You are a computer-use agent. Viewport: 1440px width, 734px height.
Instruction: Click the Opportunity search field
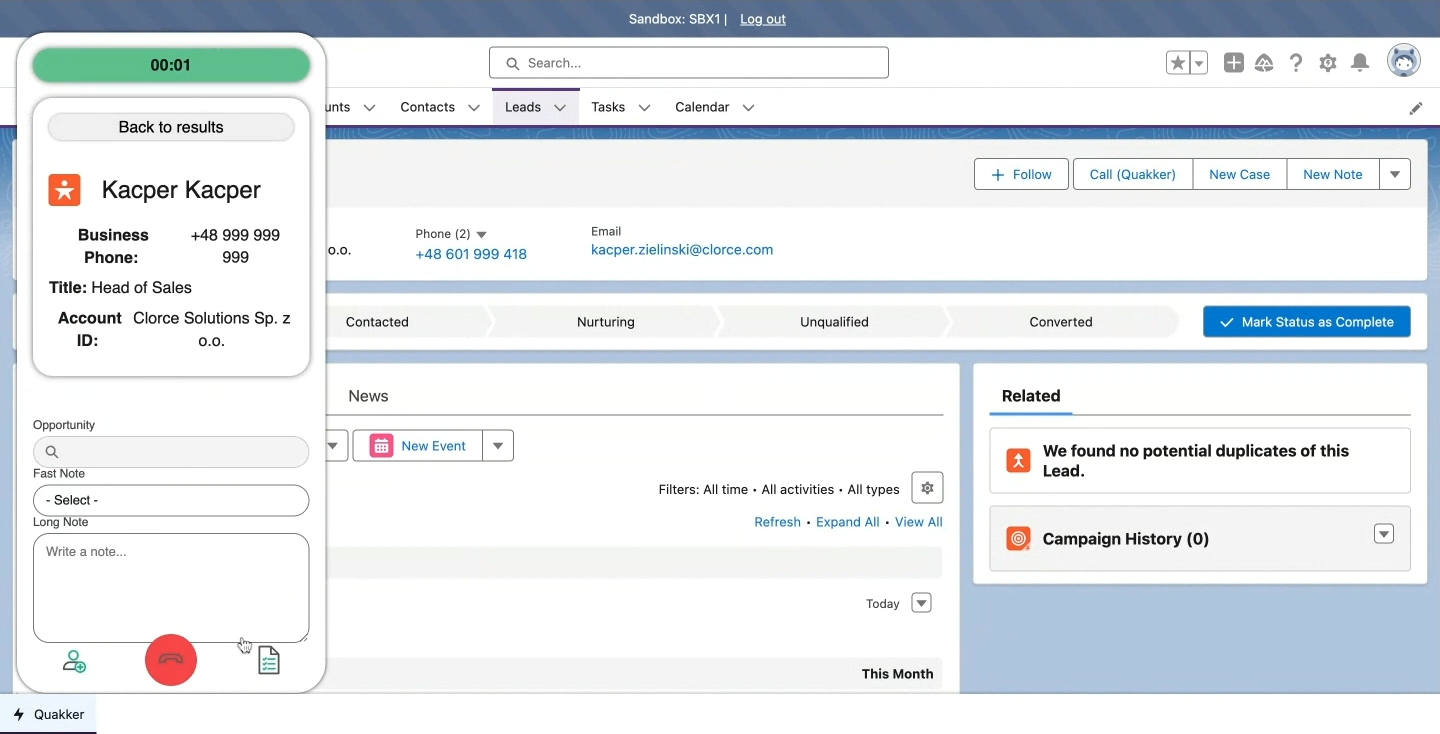click(x=171, y=452)
